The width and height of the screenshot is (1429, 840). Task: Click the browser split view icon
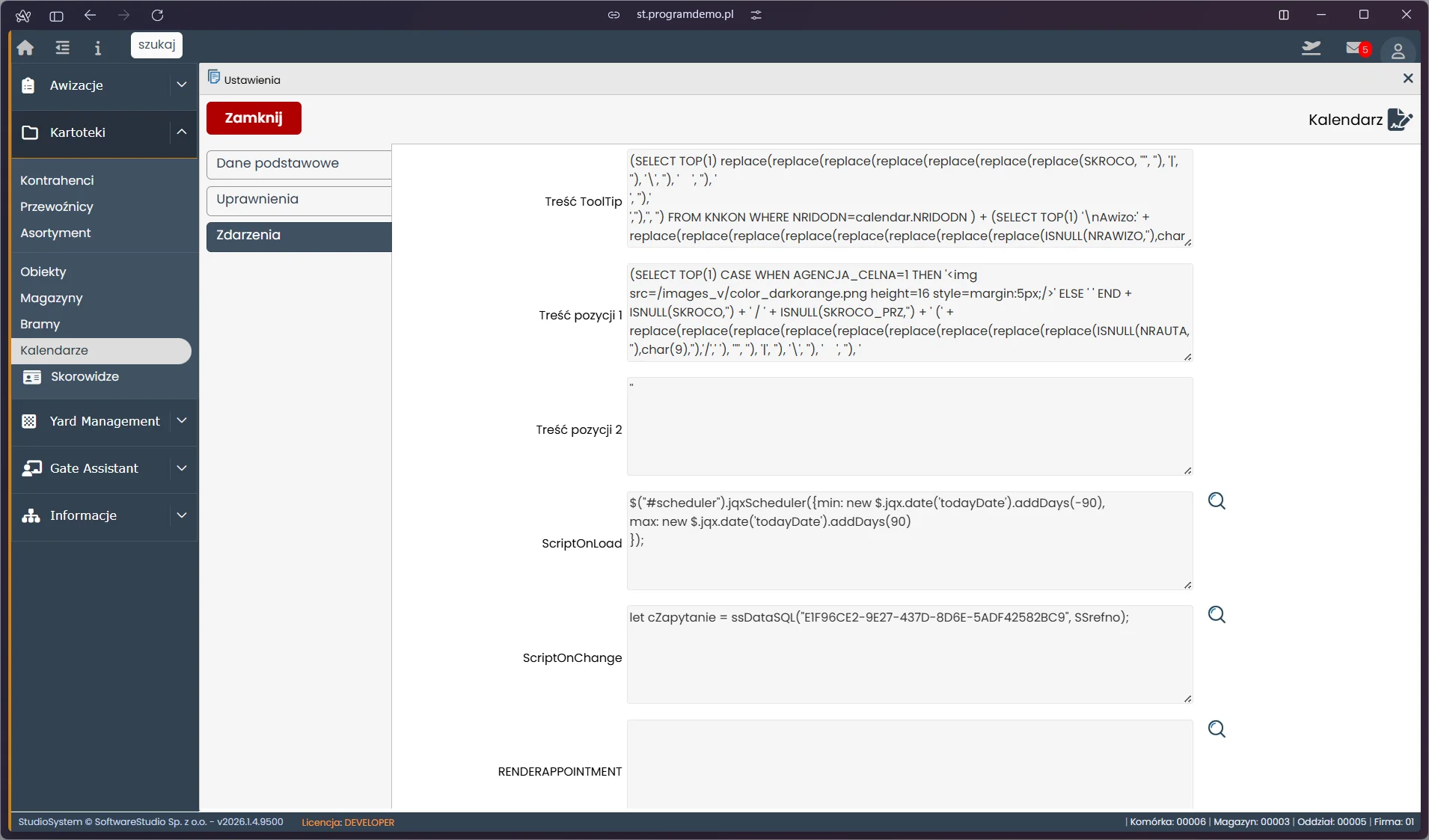[x=1284, y=15]
